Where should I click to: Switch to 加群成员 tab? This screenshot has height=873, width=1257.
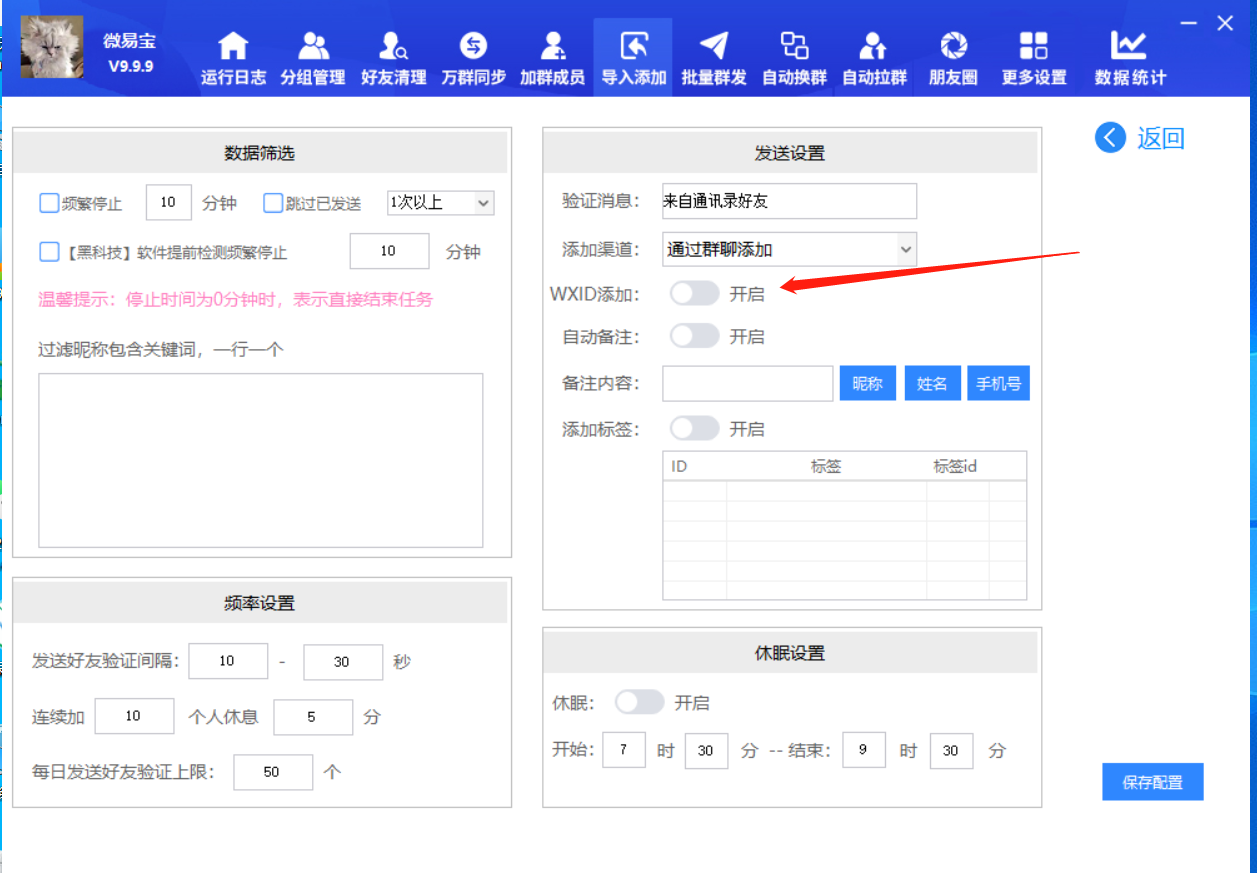[552, 58]
